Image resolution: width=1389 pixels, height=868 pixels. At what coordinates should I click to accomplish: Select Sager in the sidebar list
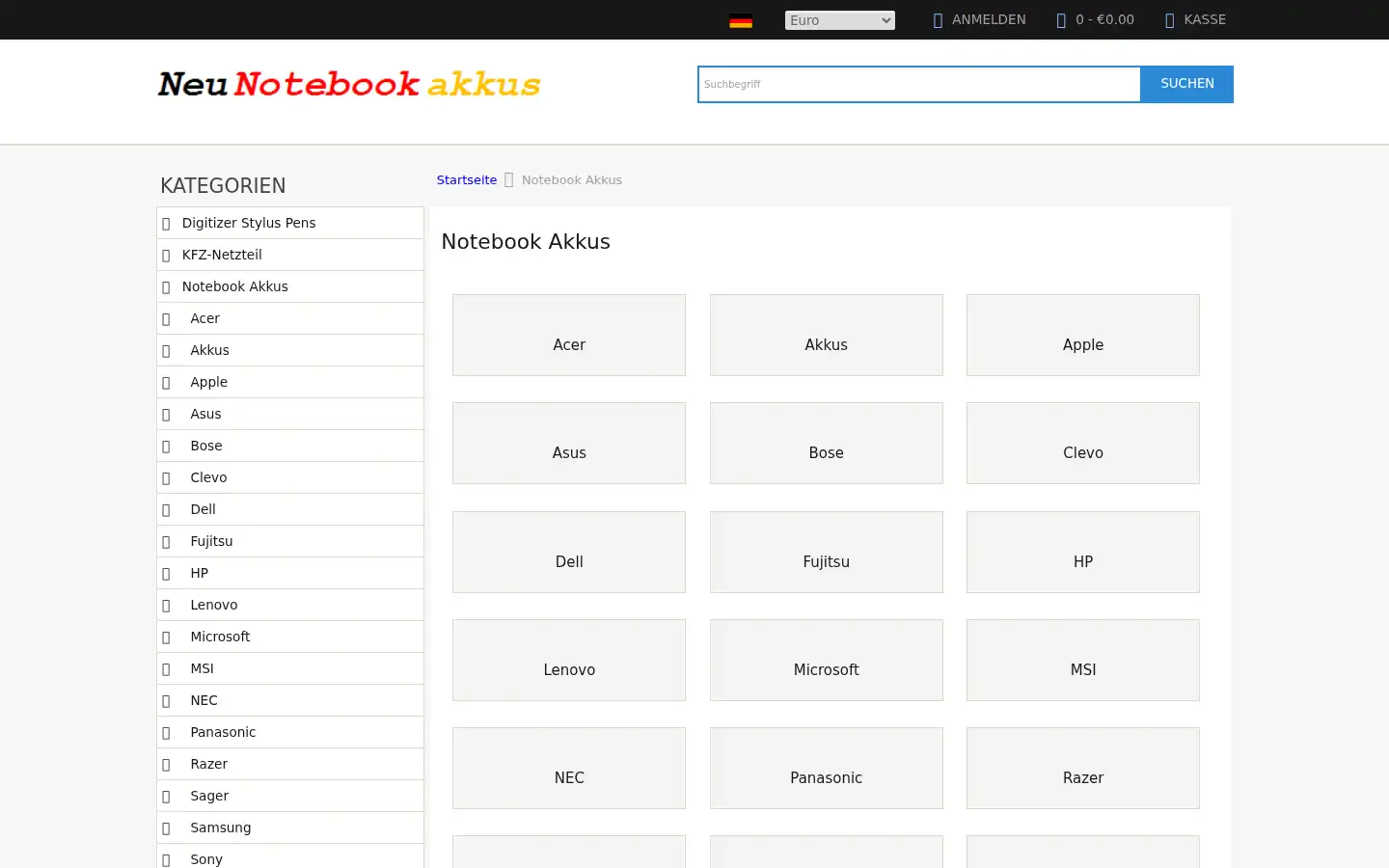[x=290, y=796]
